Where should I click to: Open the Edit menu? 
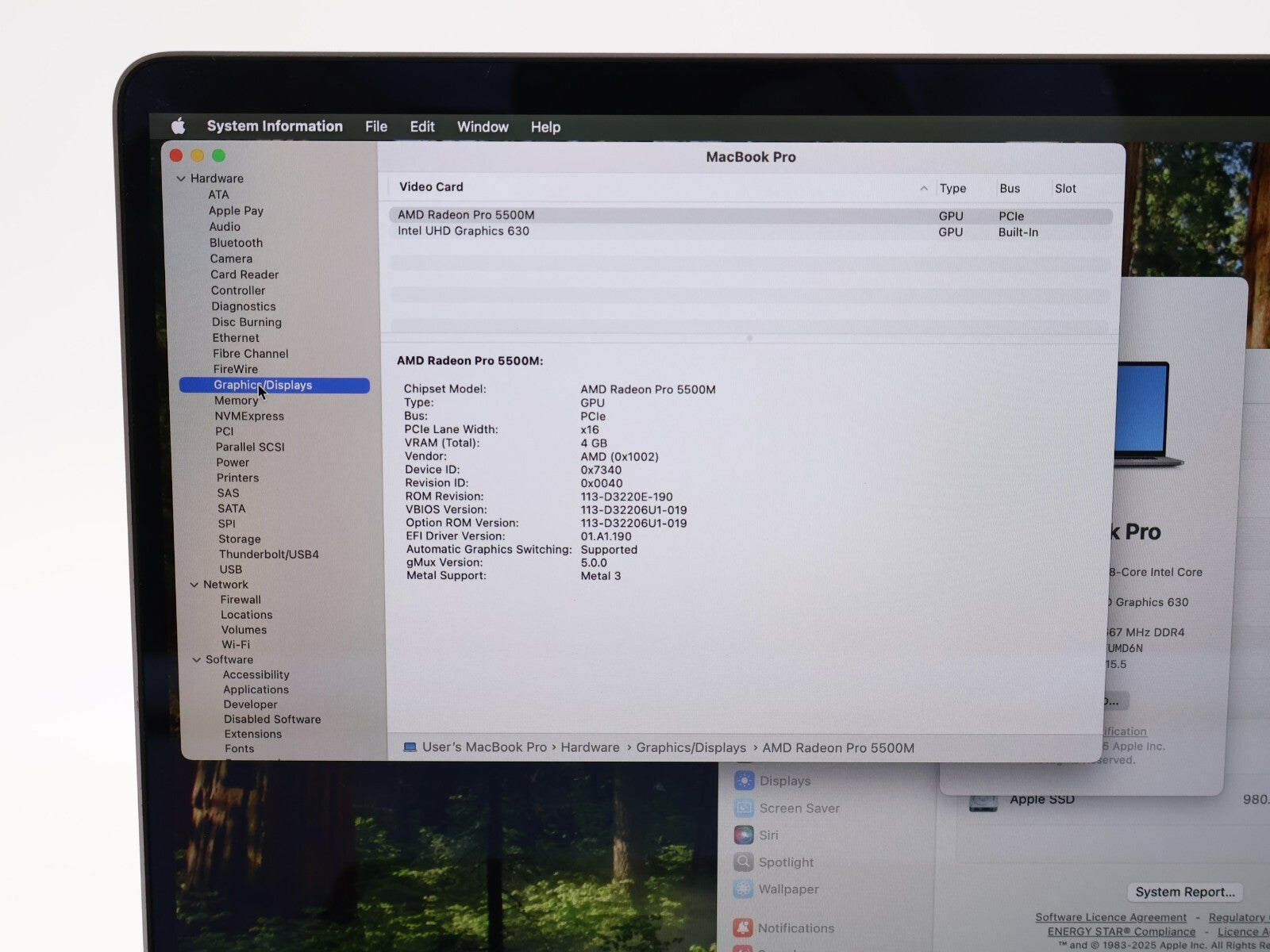click(422, 127)
